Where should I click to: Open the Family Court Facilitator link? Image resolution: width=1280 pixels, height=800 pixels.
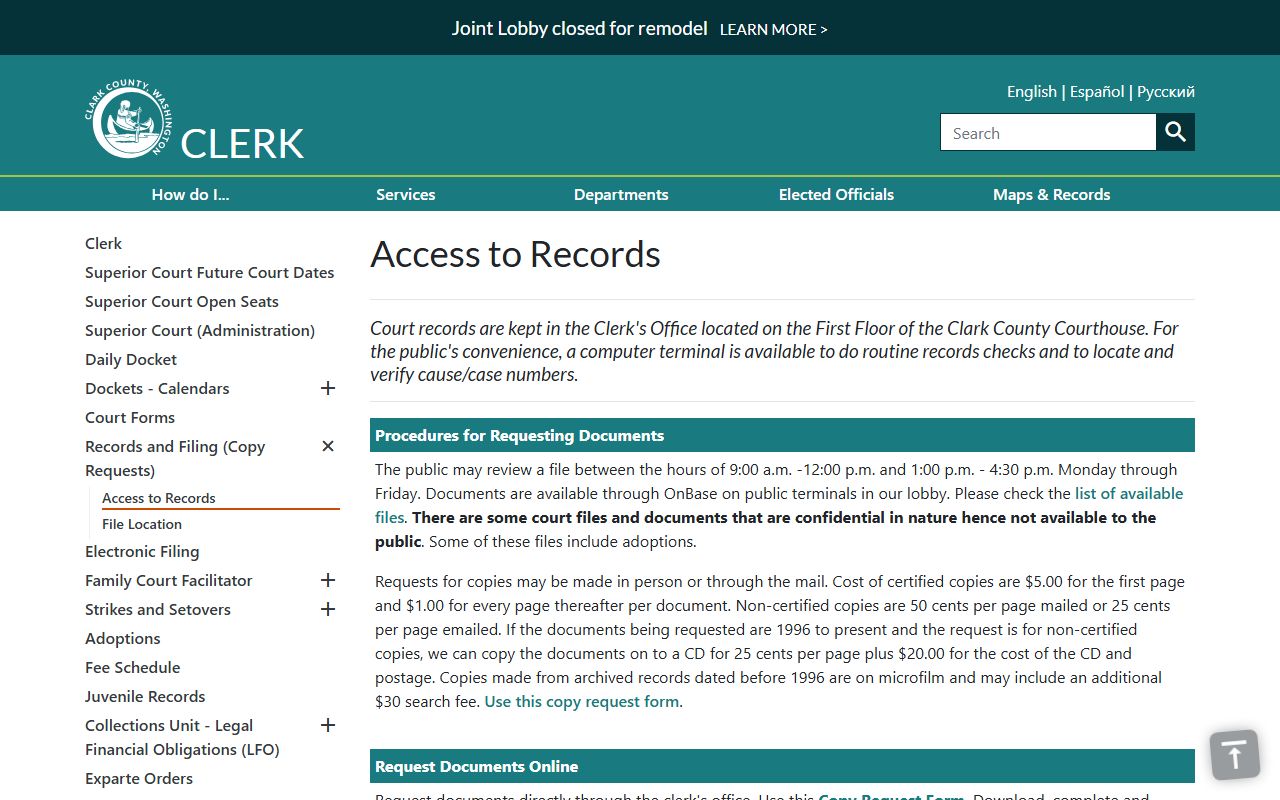(x=169, y=580)
